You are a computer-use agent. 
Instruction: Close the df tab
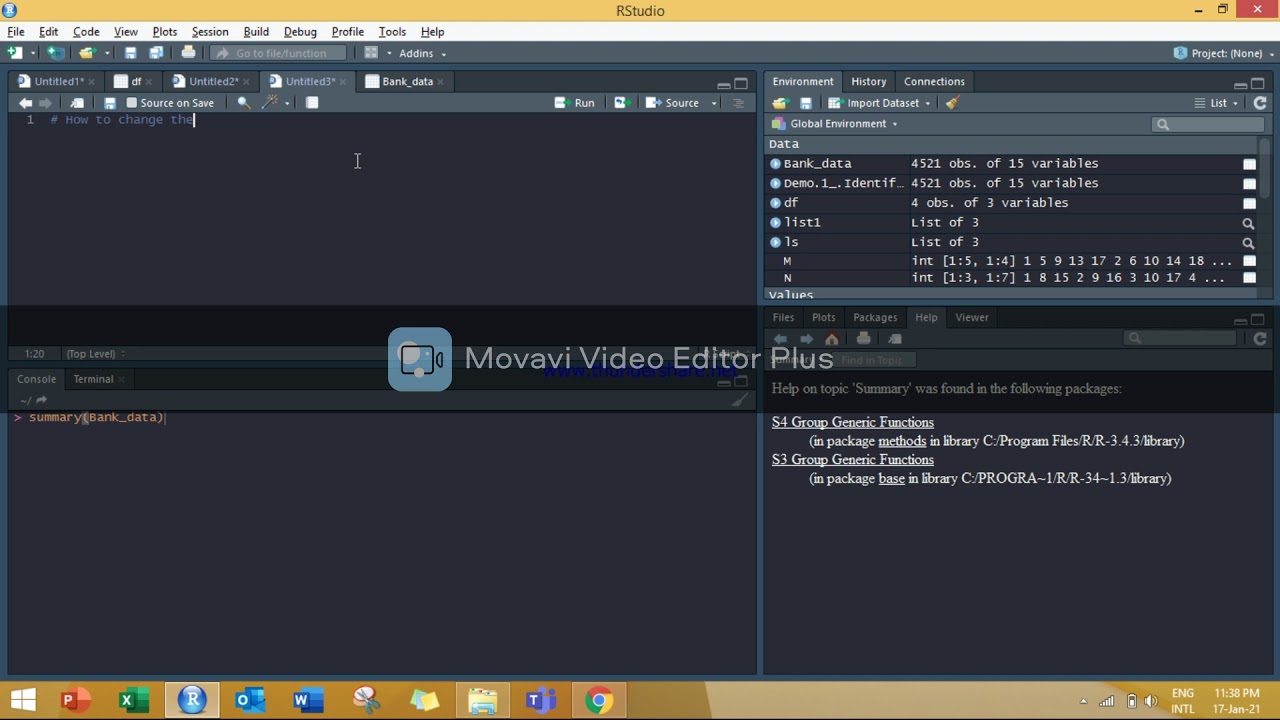(x=149, y=82)
